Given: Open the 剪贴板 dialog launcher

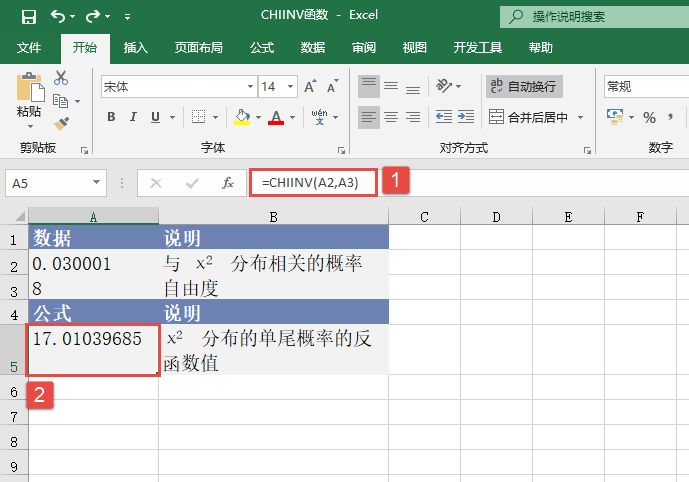Looking at the screenshot, I should [84, 151].
